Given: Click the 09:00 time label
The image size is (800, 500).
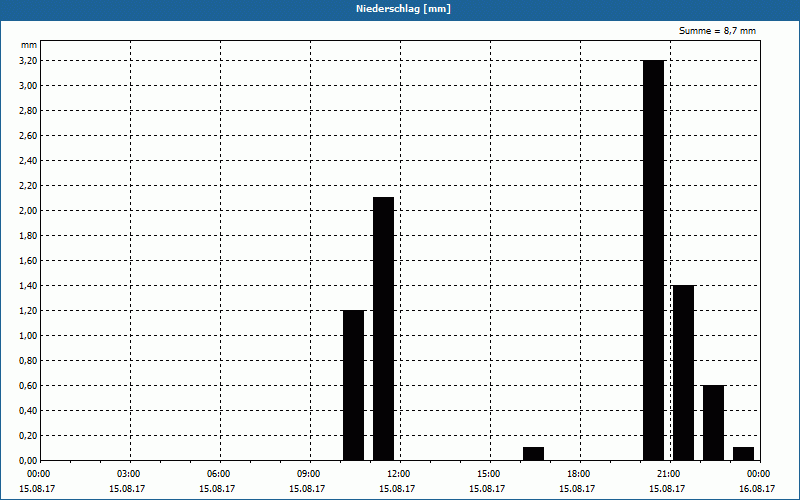Looking at the screenshot, I should (x=309, y=474).
